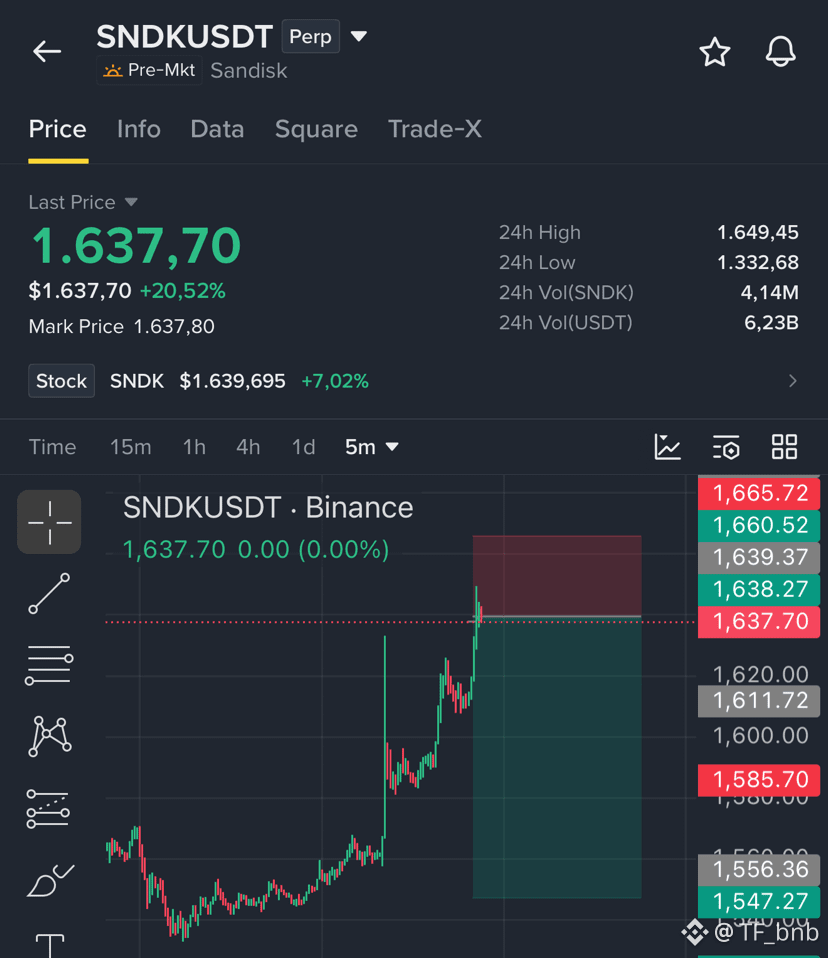Open the chart indicators icon
The height and width of the screenshot is (958, 828).
point(667,447)
